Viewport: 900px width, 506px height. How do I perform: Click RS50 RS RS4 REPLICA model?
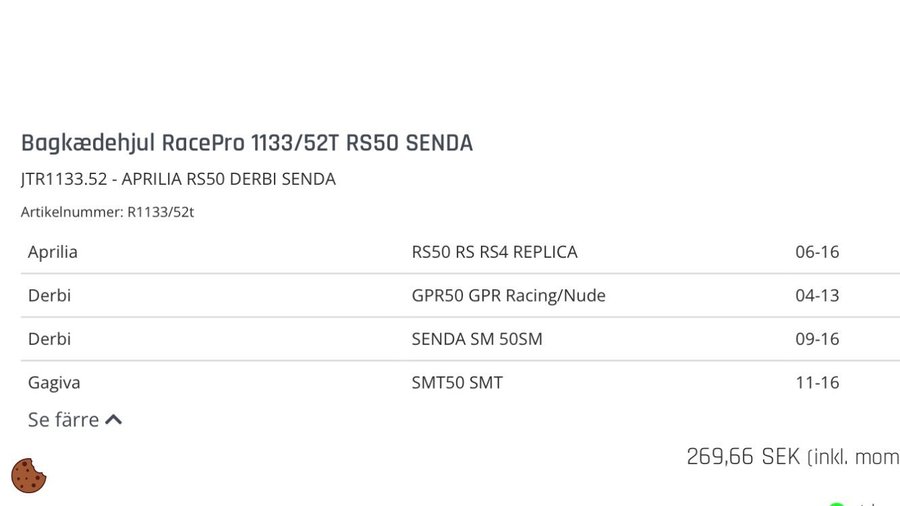[494, 252]
